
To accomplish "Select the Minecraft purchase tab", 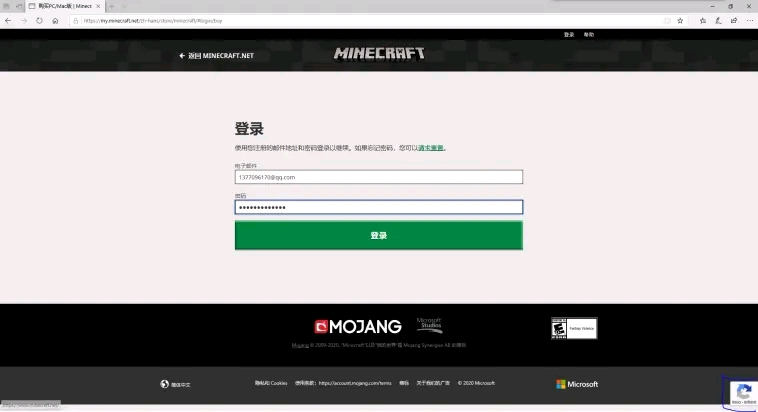I will 65,6.
